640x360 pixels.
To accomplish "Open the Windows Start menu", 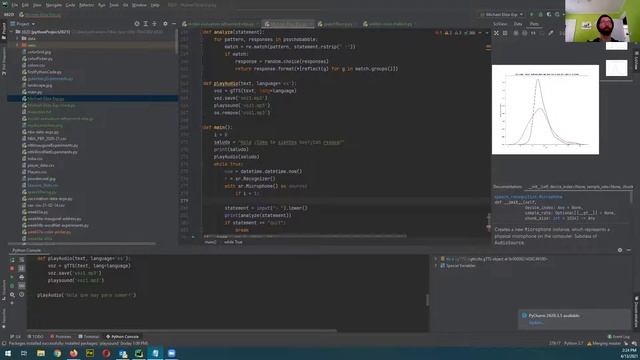I will 8,353.
